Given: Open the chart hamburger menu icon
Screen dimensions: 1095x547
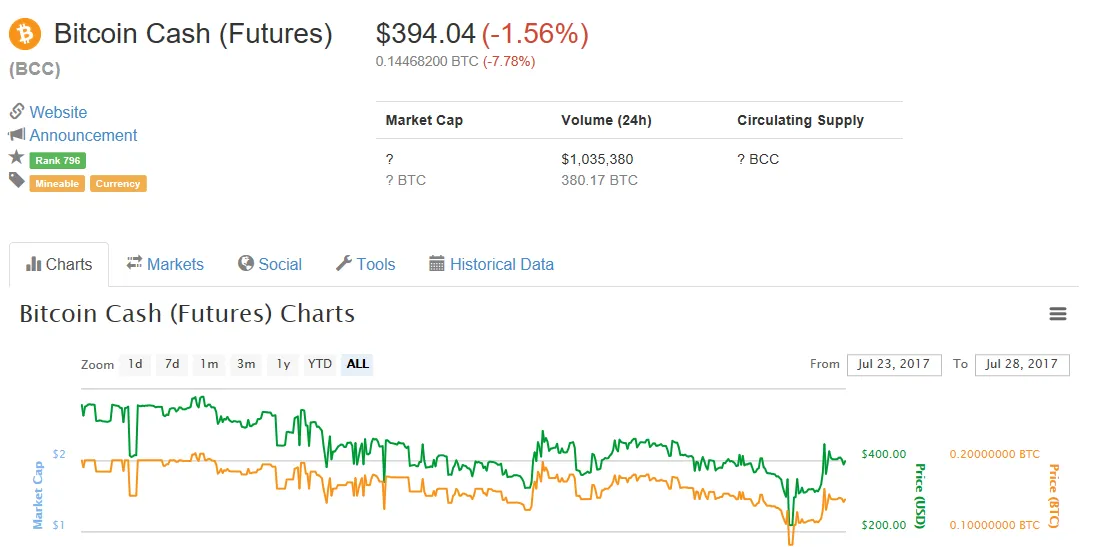Looking at the screenshot, I should (1057, 314).
